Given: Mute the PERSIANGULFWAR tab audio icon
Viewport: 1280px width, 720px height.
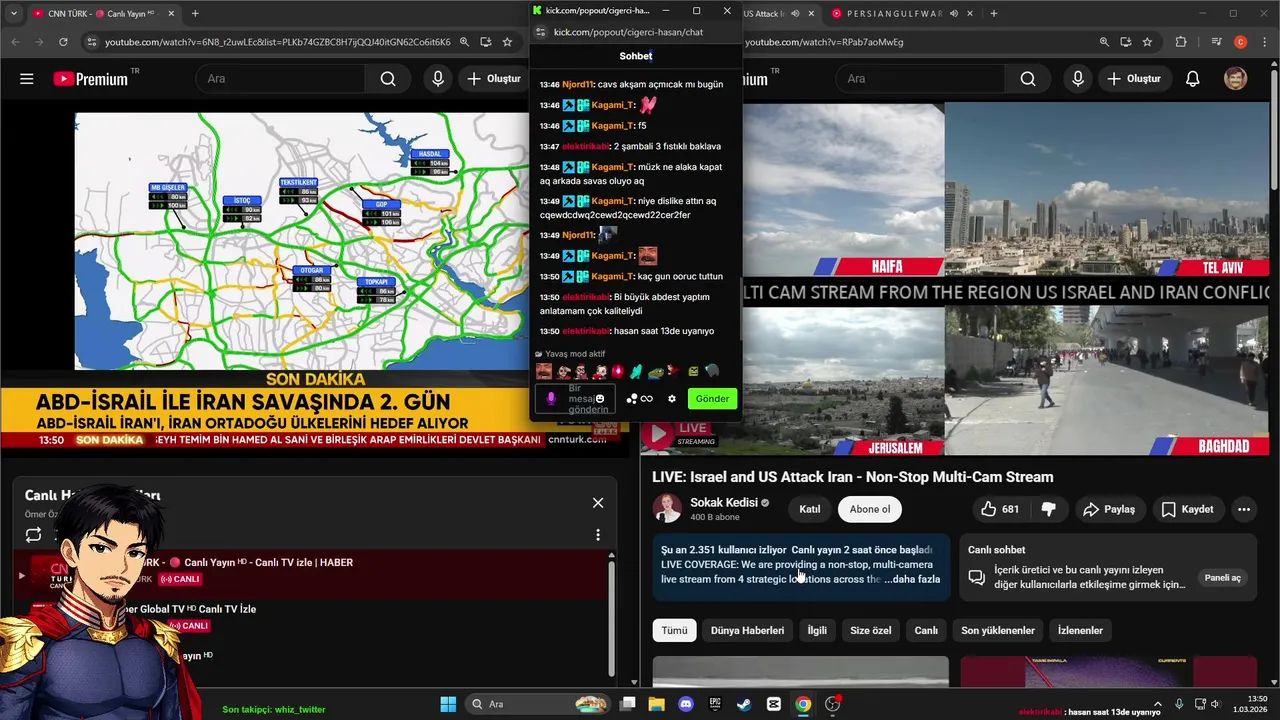Looking at the screenshot, I should pos(954,13).
